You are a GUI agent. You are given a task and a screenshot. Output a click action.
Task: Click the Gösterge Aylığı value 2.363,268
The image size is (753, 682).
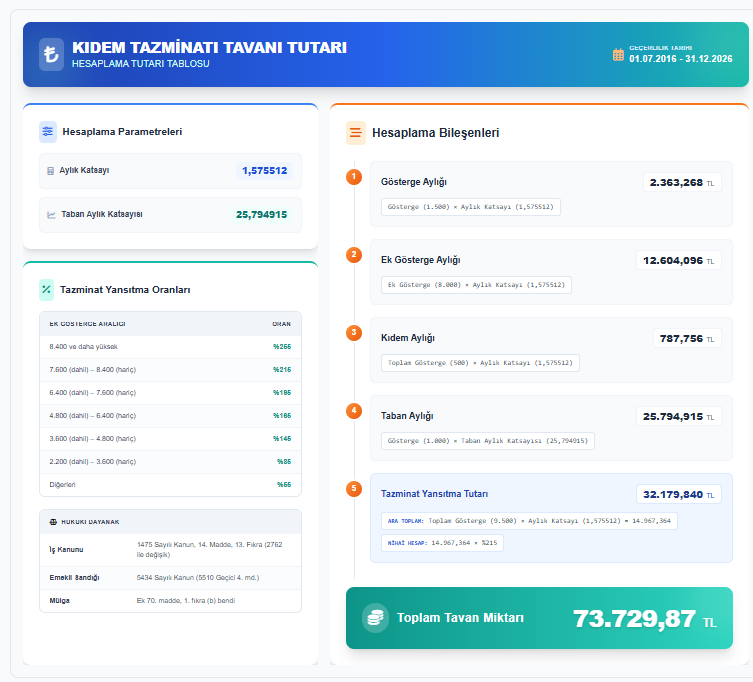[682, 183]
